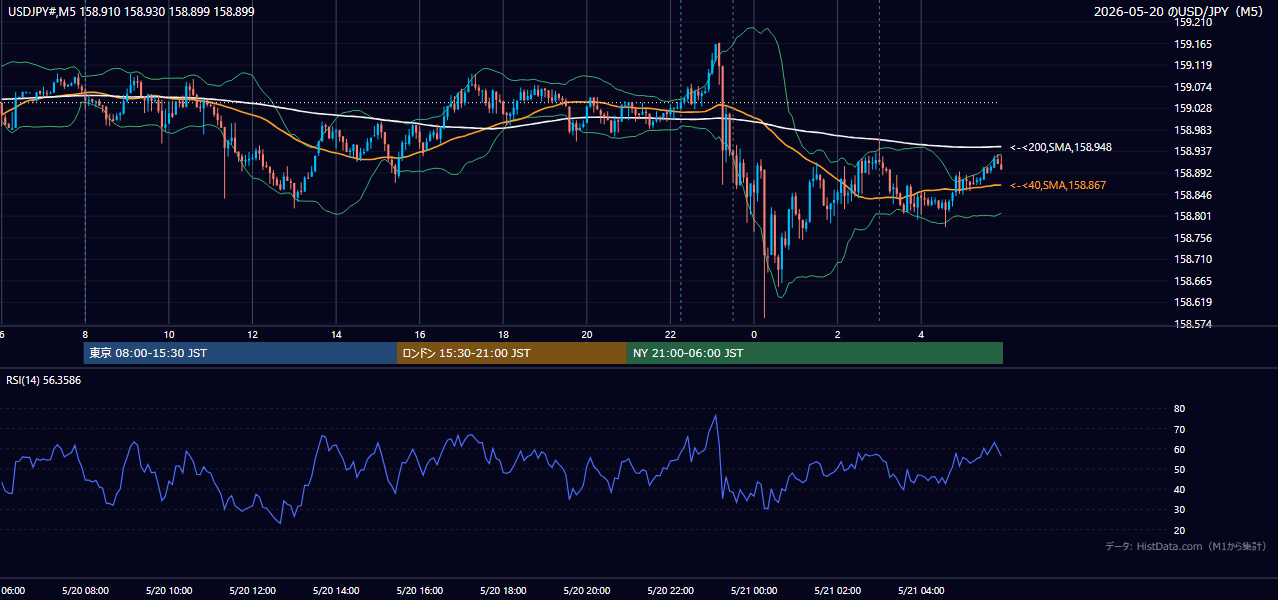Select the ロンドン 15:30-21:00 JST session bar
Viewport: 1278px width, 600px height.
[x=512, y=353]
